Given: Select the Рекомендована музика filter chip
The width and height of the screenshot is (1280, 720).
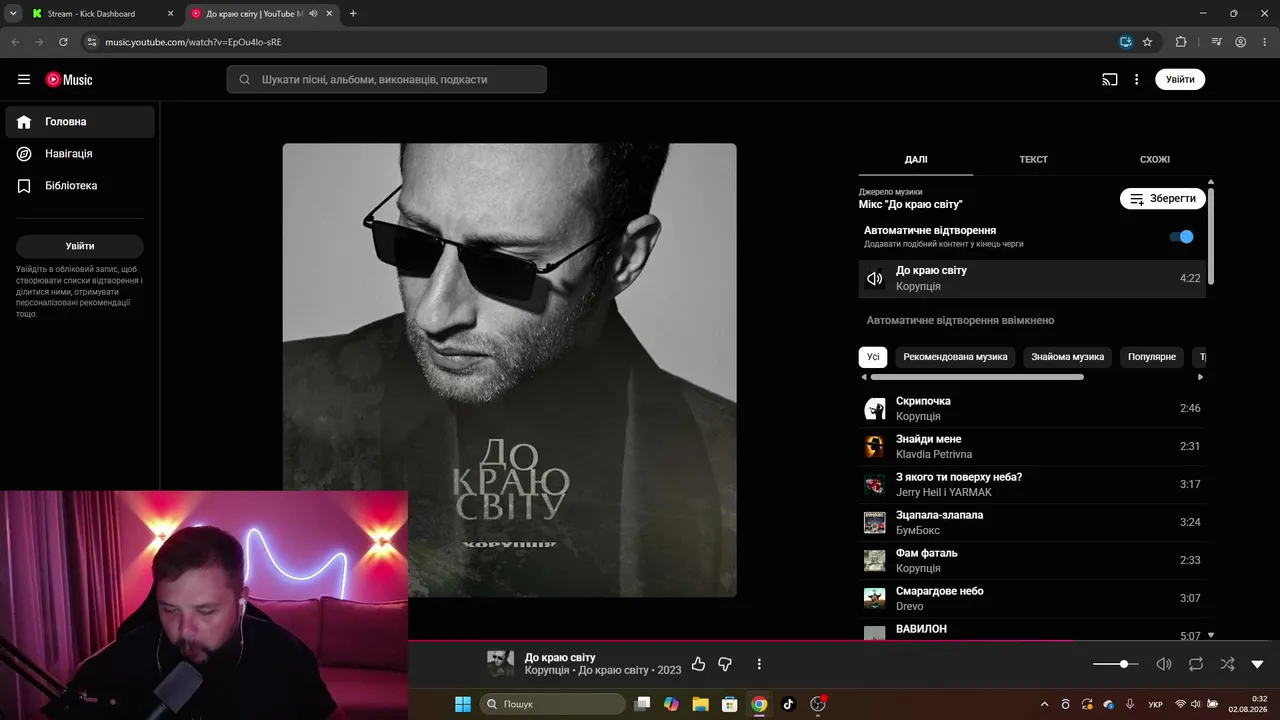Looking at the screenshot, I should (x=955, y=357).
